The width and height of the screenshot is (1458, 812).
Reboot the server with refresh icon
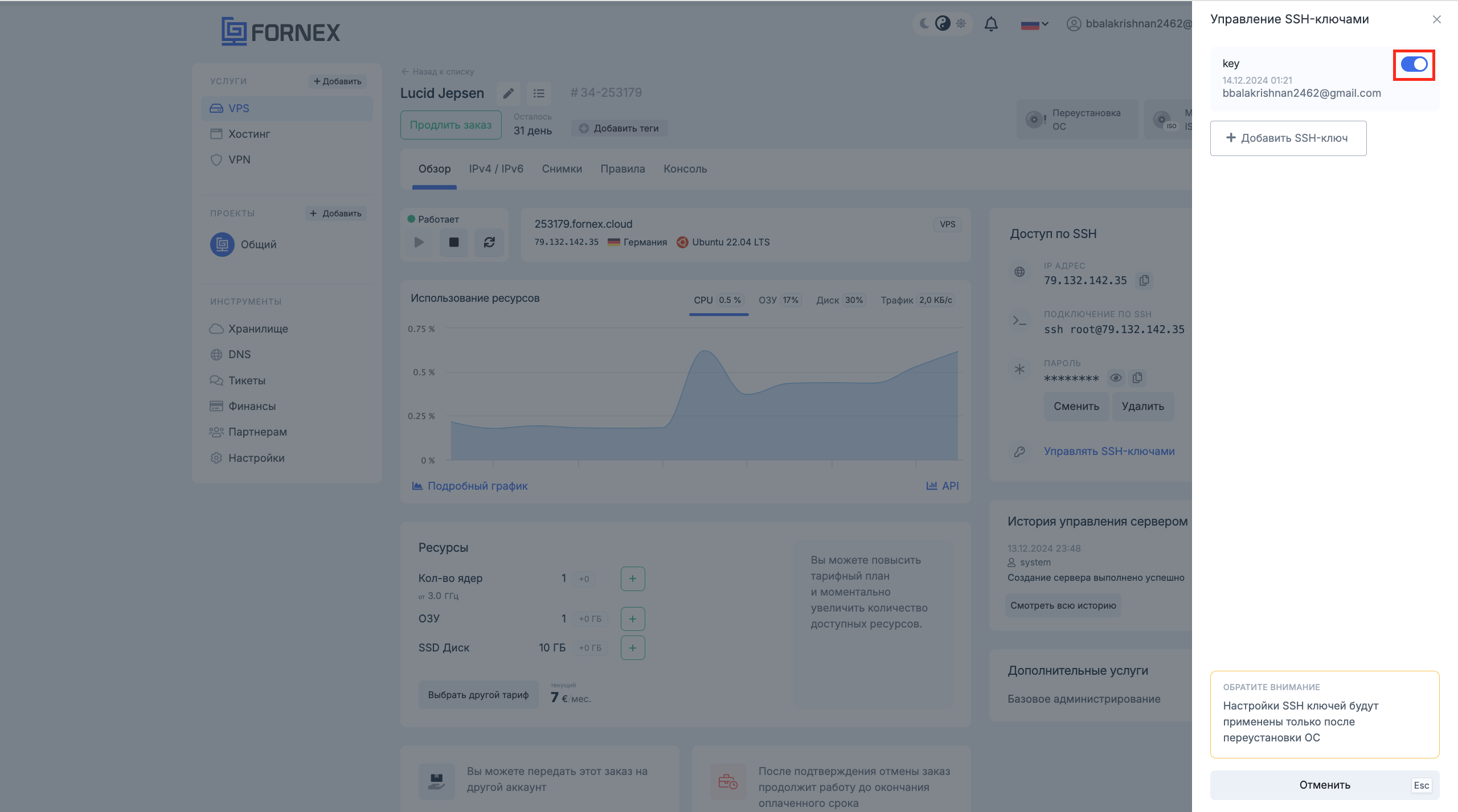[489, 242]
